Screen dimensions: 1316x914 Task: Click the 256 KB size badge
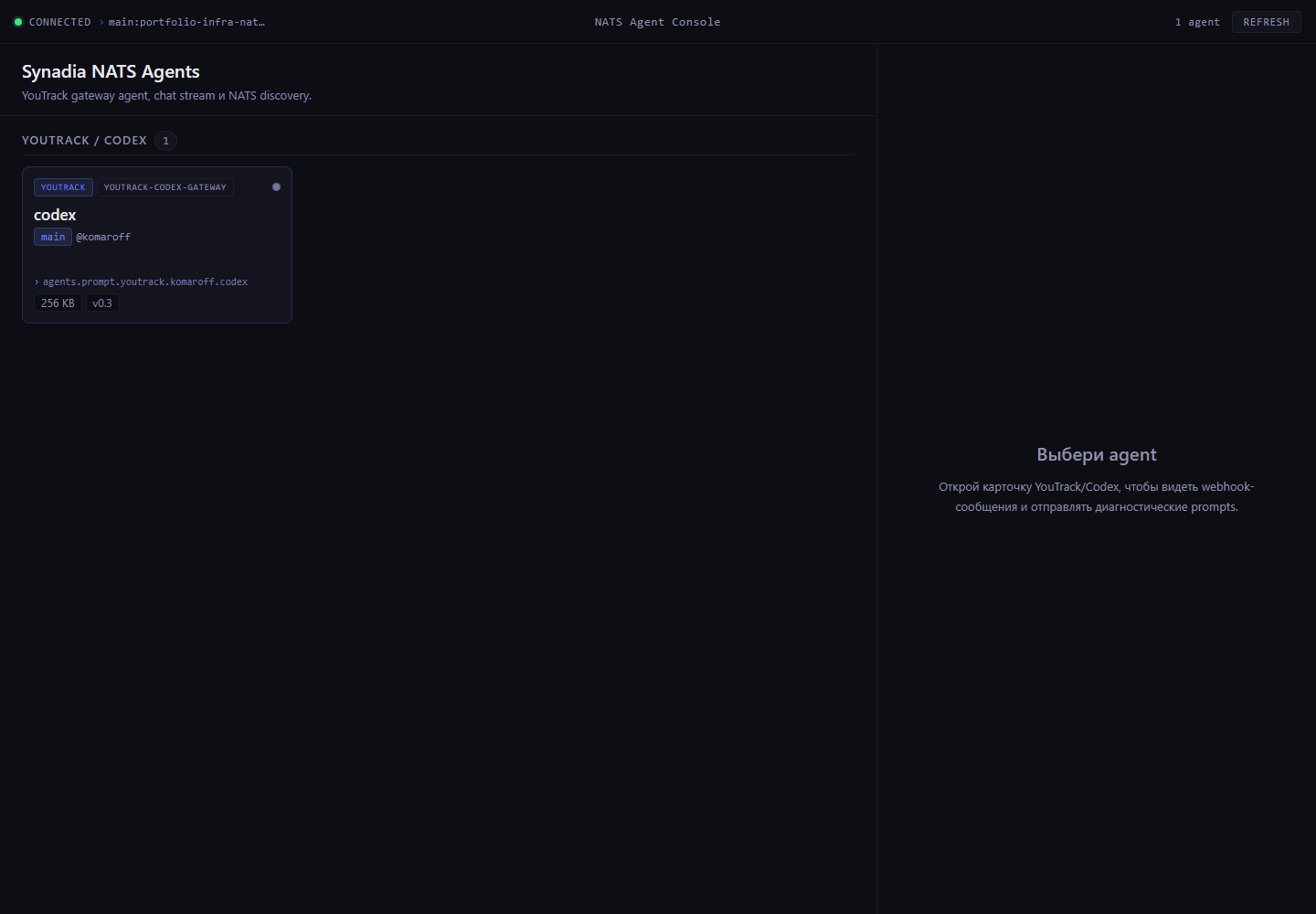click(x=58, y=303)
